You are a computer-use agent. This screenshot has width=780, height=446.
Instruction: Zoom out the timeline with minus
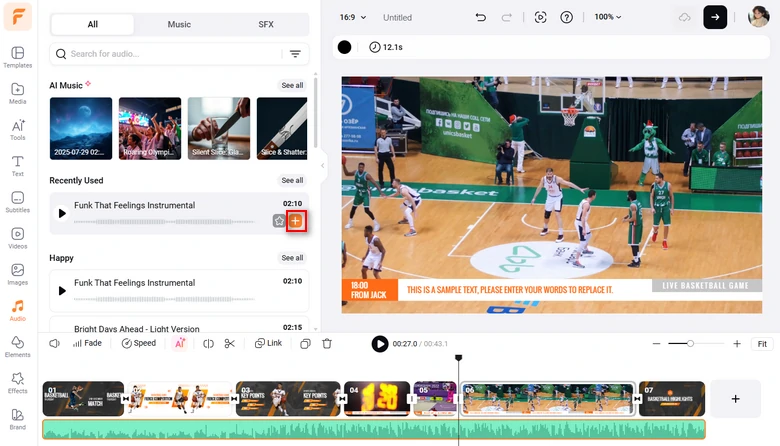(656, 344)
